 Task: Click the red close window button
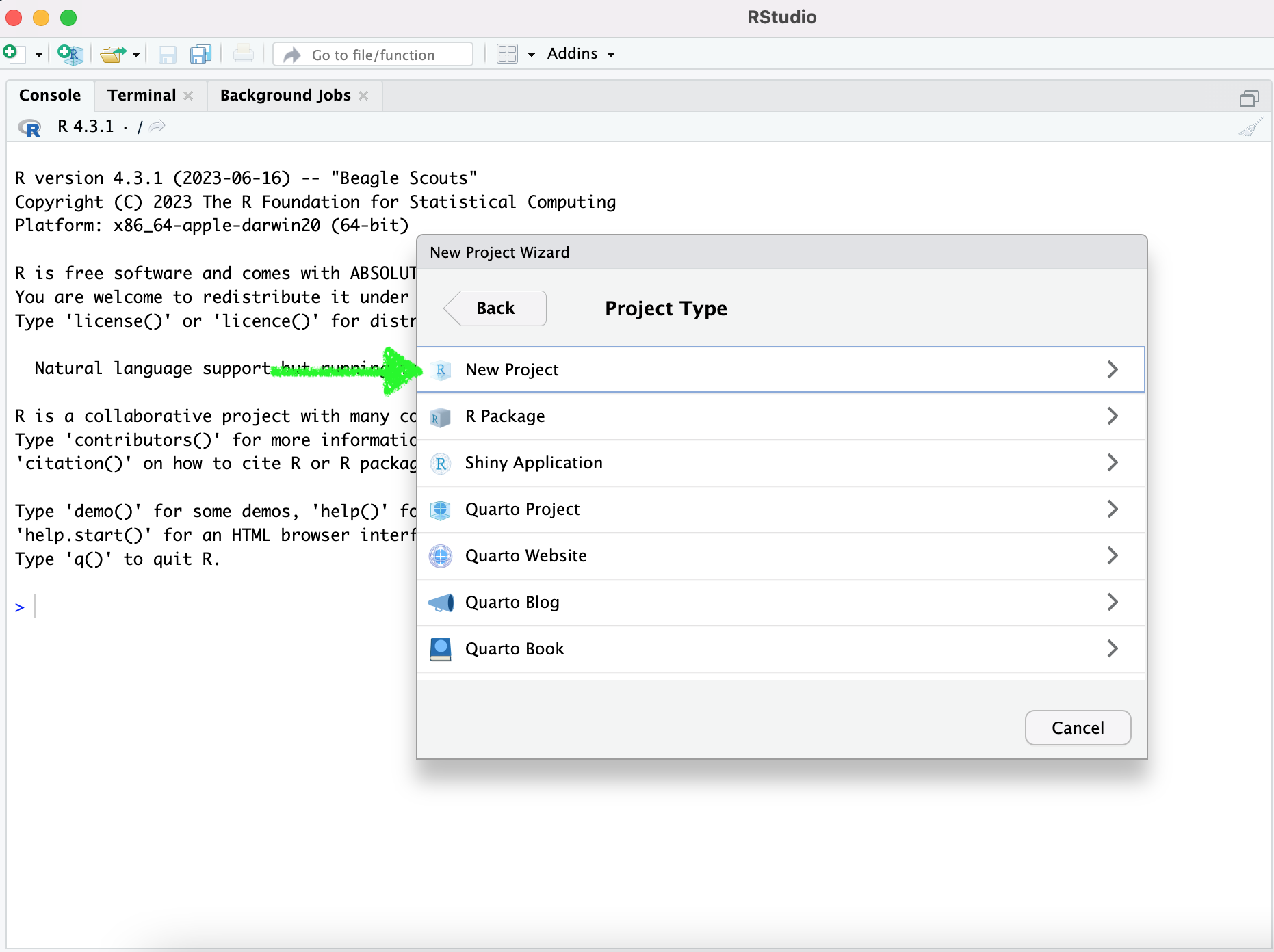point(14,18)
